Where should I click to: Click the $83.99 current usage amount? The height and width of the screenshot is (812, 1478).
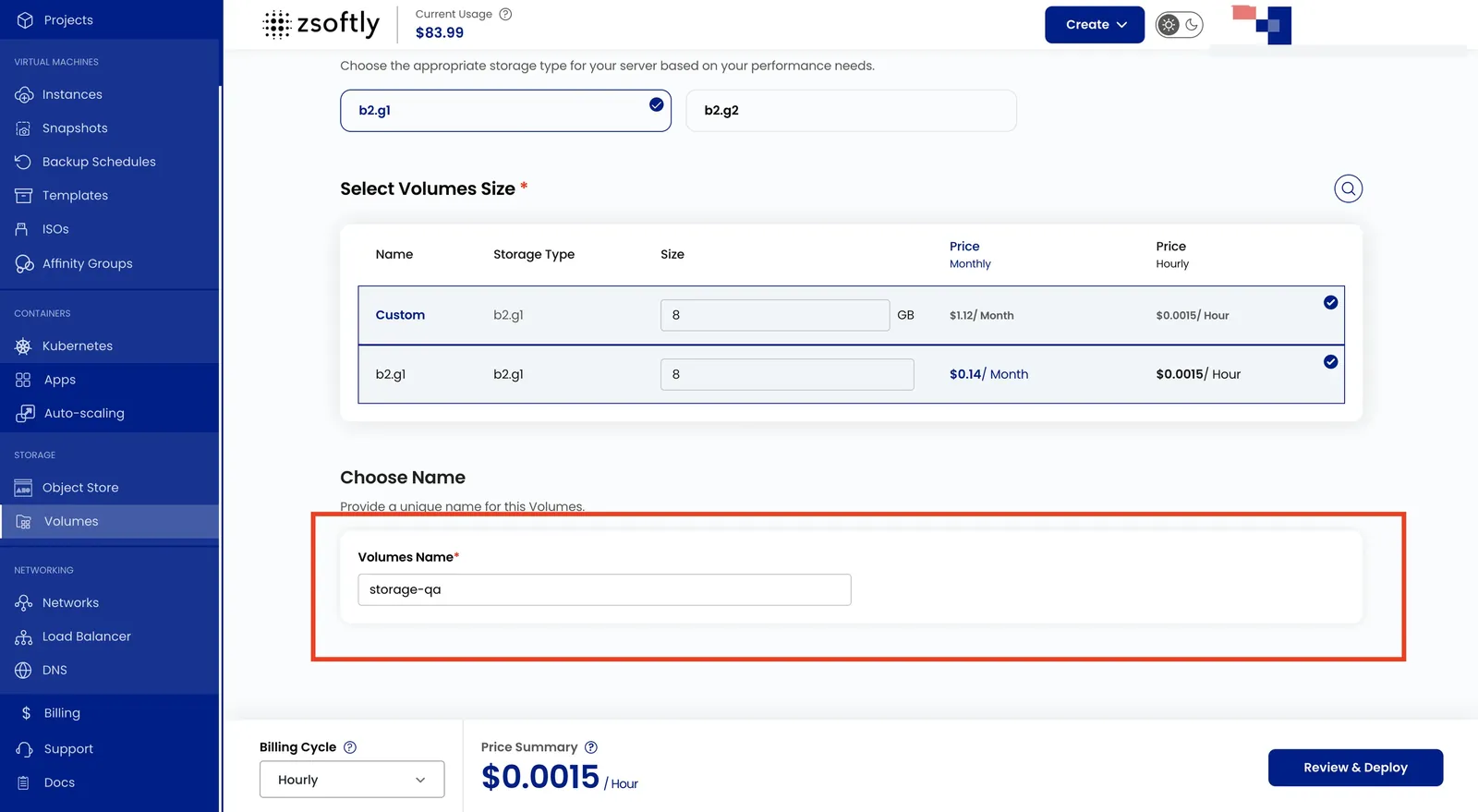(x=440, y=32)
